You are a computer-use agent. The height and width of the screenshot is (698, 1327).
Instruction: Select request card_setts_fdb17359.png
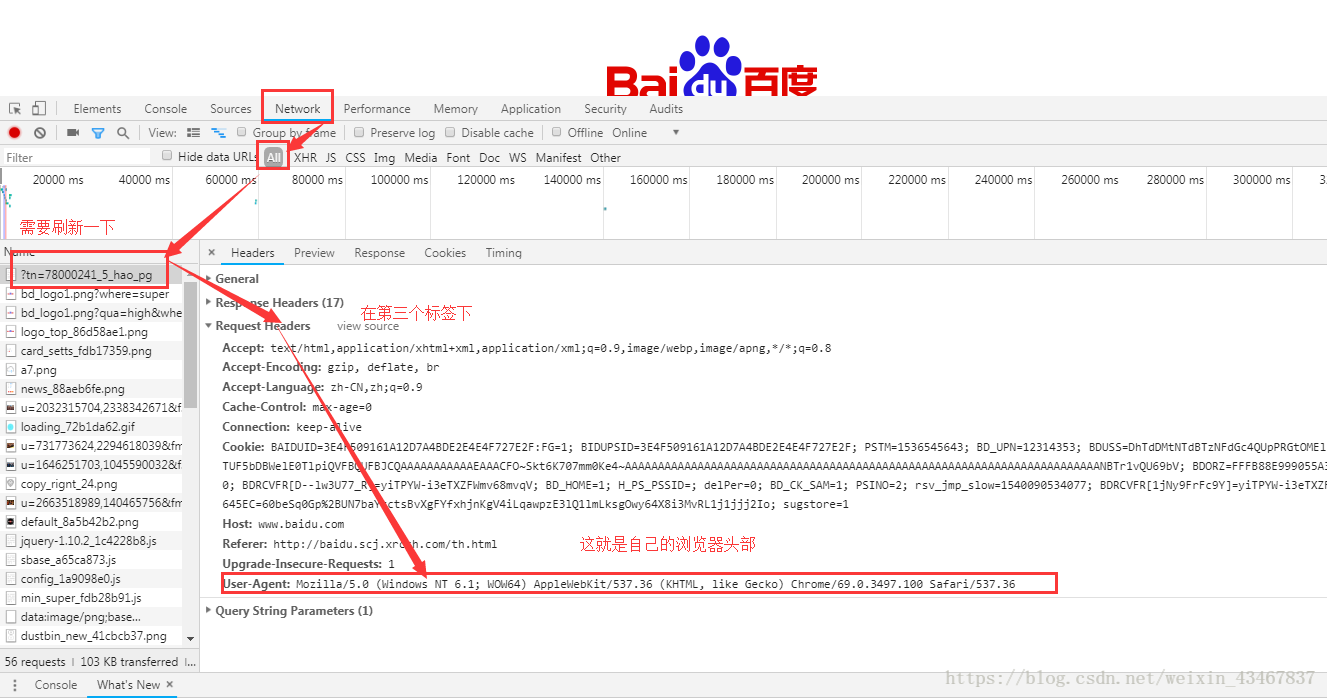pyautogui.click(x=91, y=351)
